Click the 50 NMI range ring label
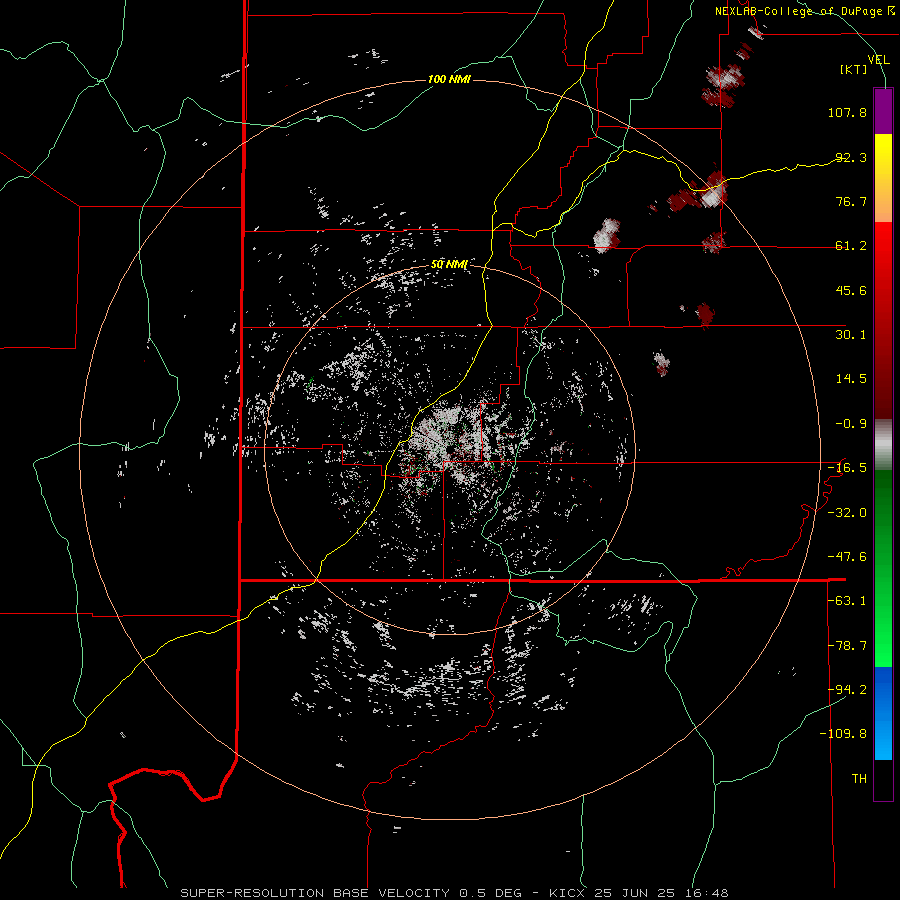 [449, 265]
